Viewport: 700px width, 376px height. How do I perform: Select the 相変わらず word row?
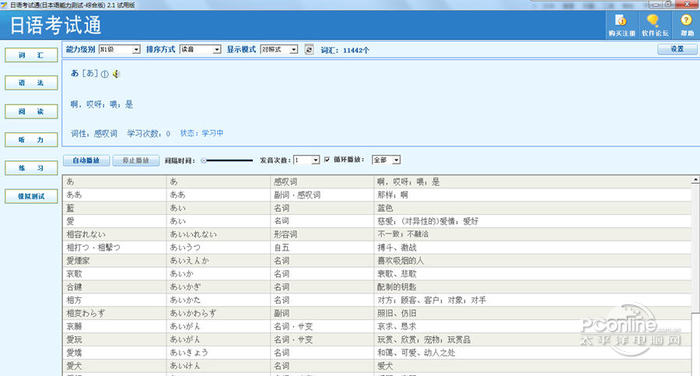point(377,313)
